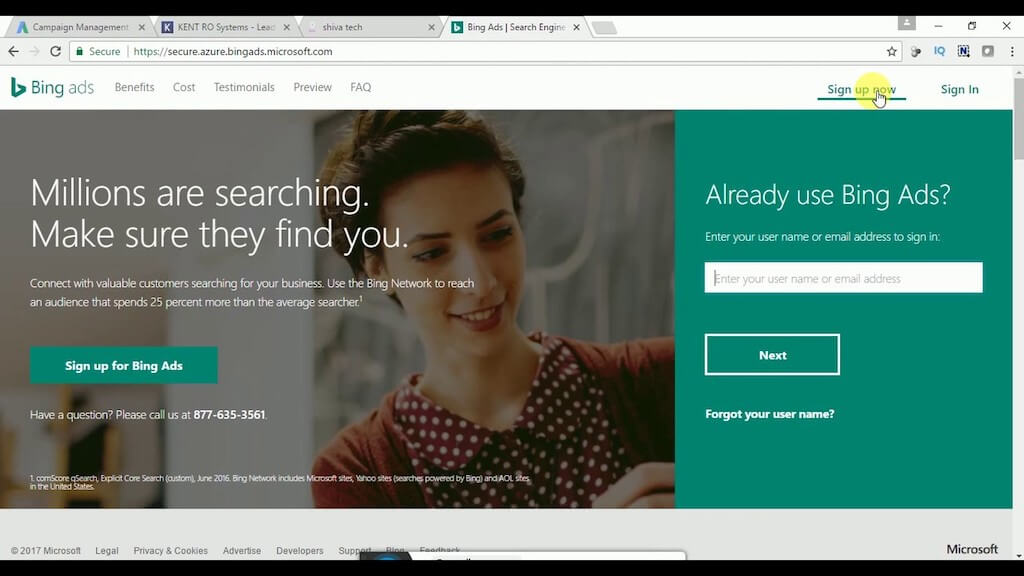Click Sign up for Bing Ads button
The image size is (1024, 576).
pyautogui.click(x=123, y=366)
